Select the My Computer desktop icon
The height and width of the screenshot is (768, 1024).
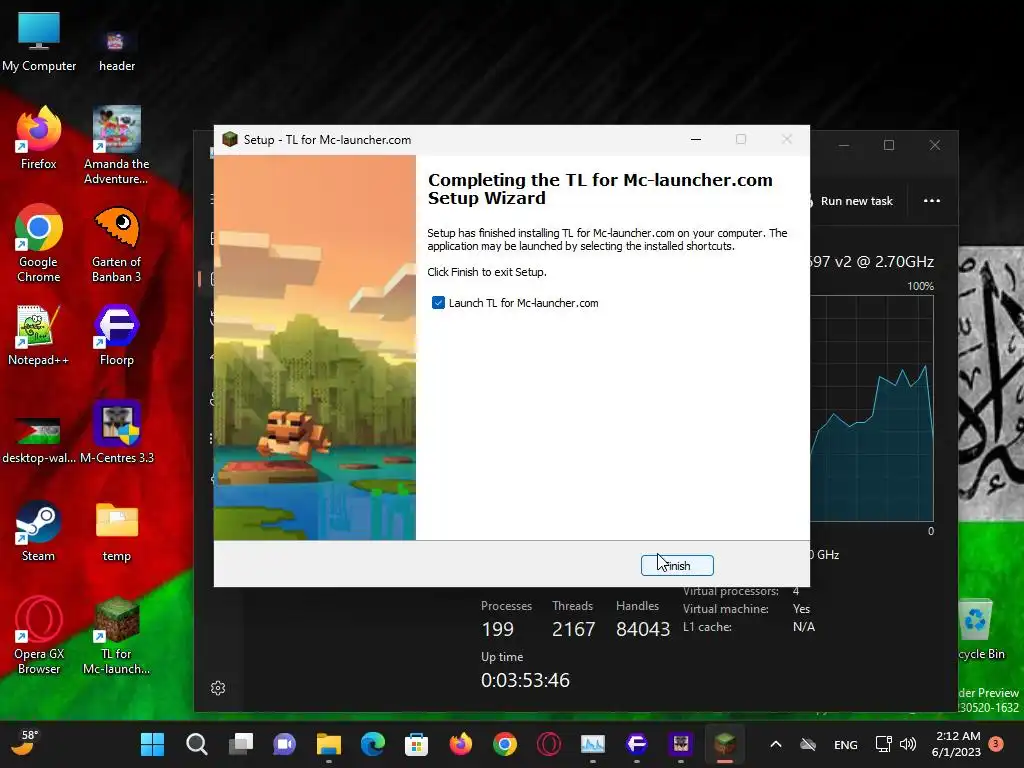[39, 42]
